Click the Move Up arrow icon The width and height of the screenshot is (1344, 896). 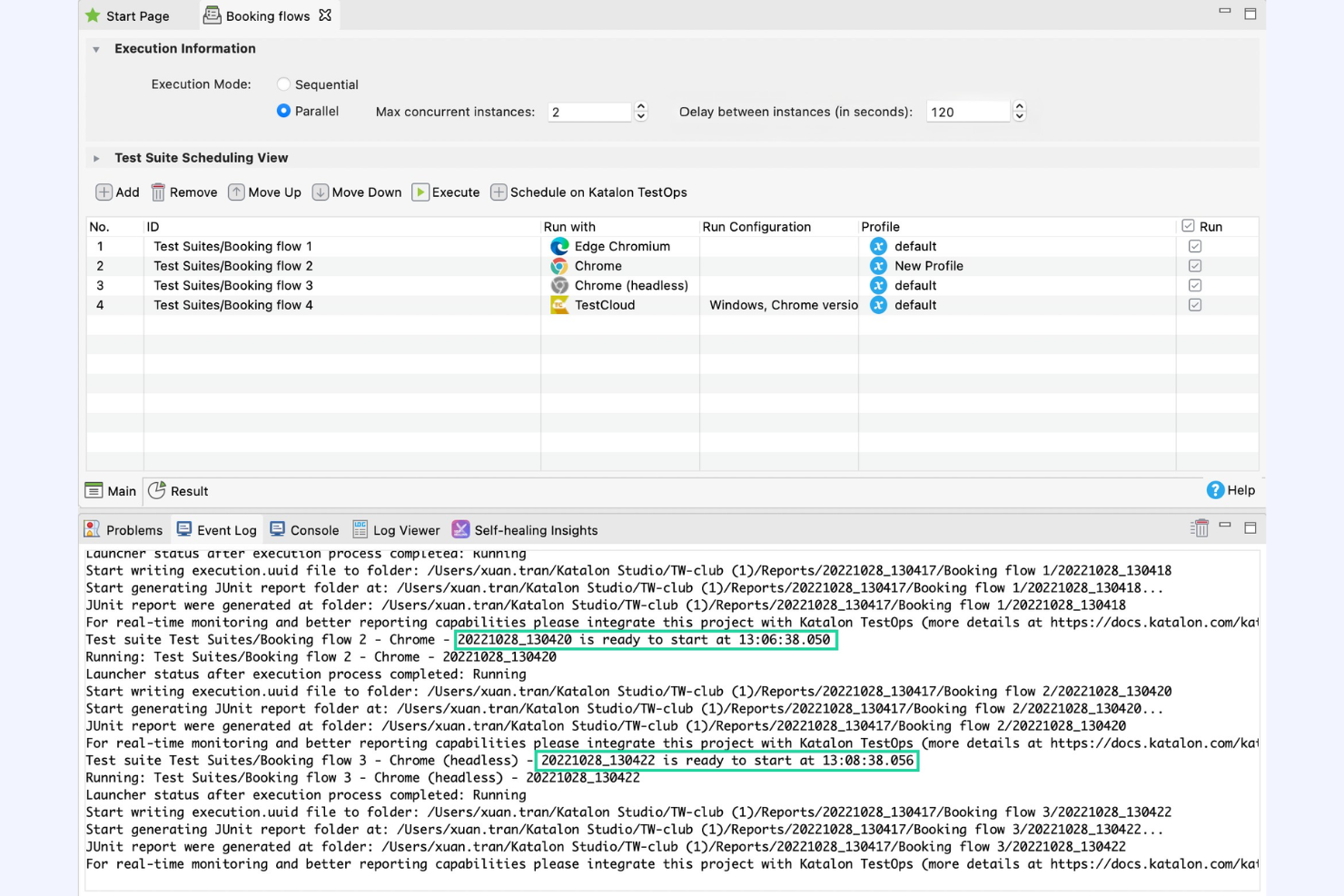pos(236,192)
